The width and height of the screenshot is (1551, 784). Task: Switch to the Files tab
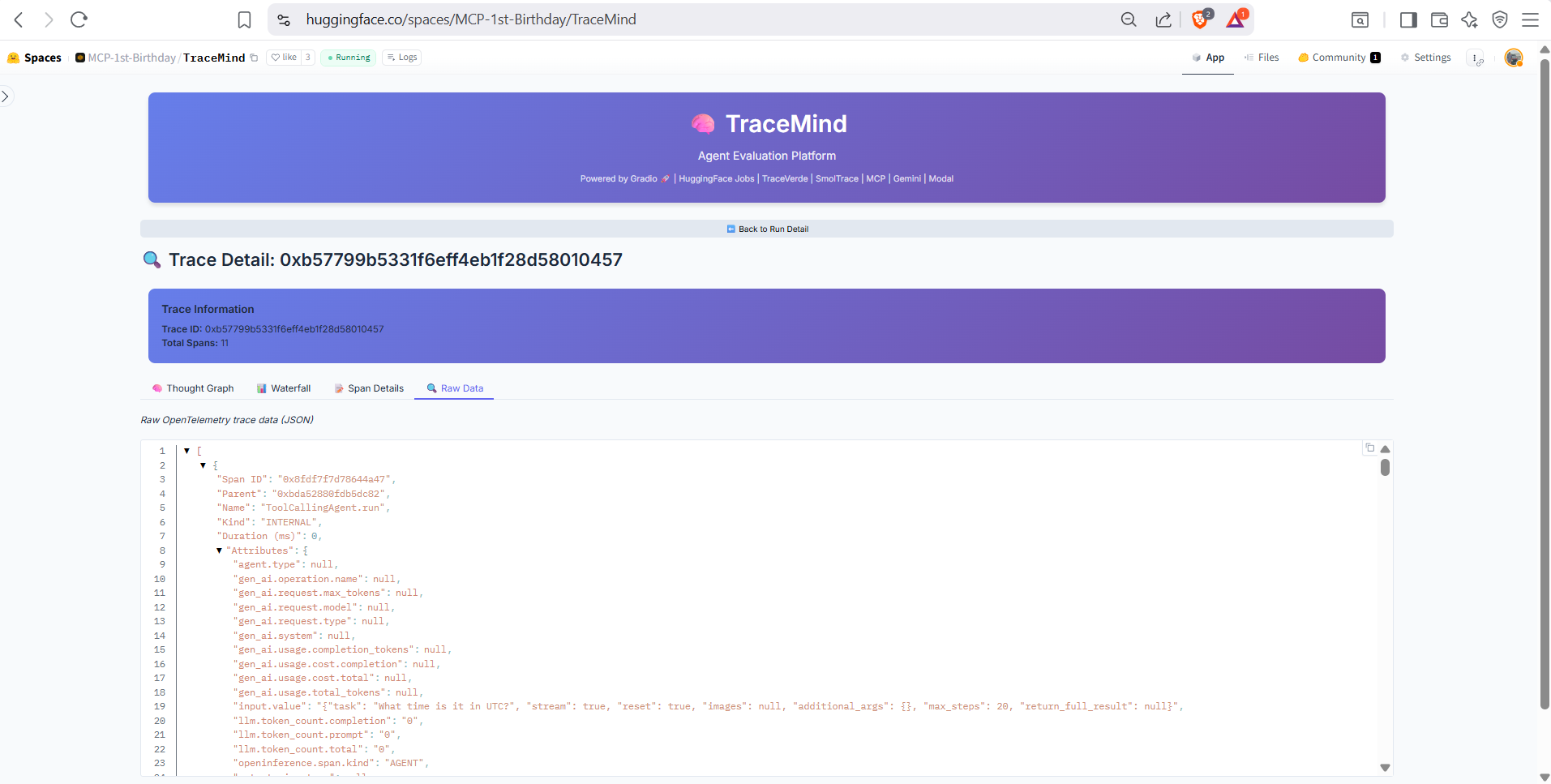tap(1262, 58)
